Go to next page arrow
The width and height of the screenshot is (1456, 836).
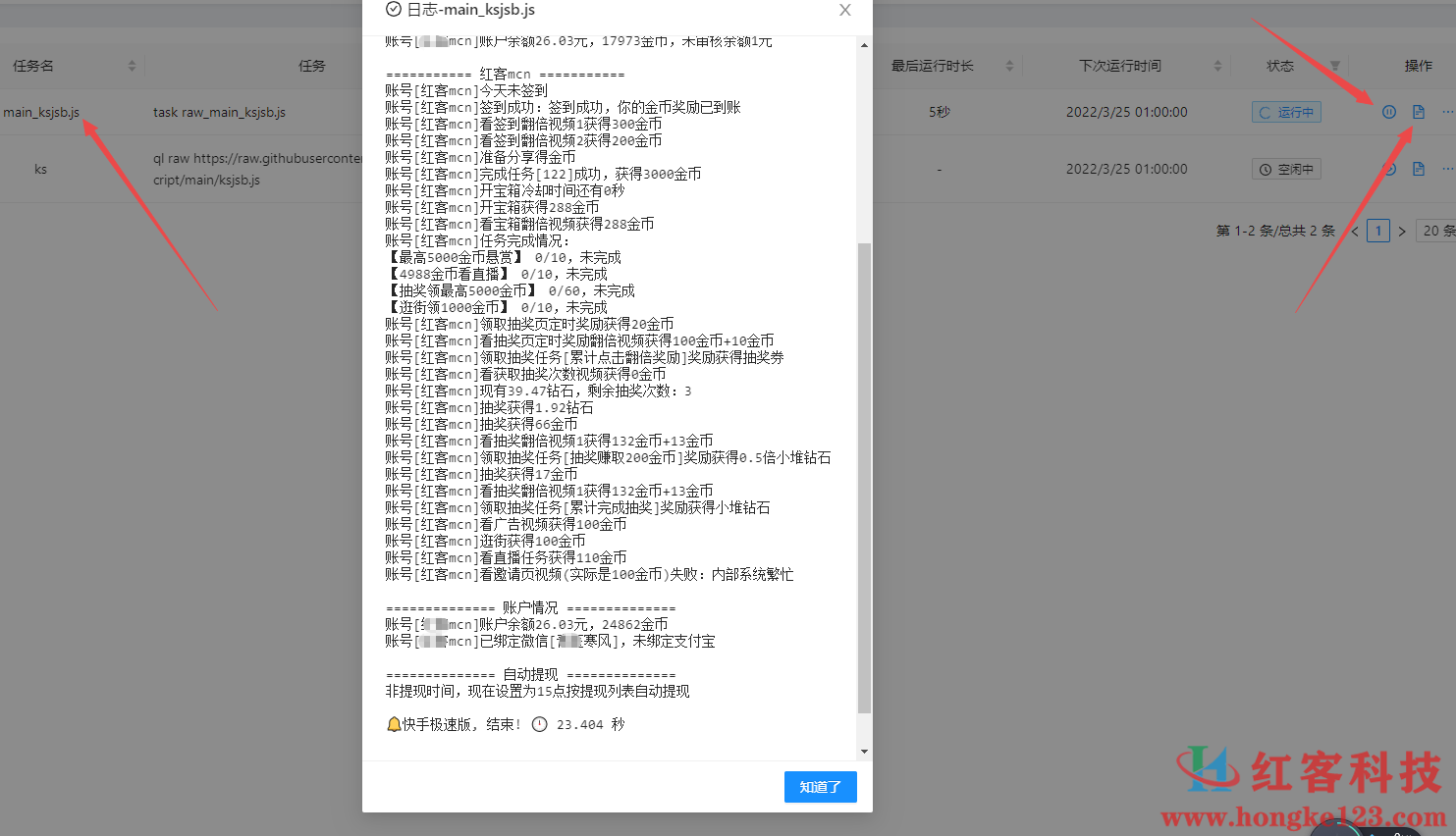tap(1402, 232)
